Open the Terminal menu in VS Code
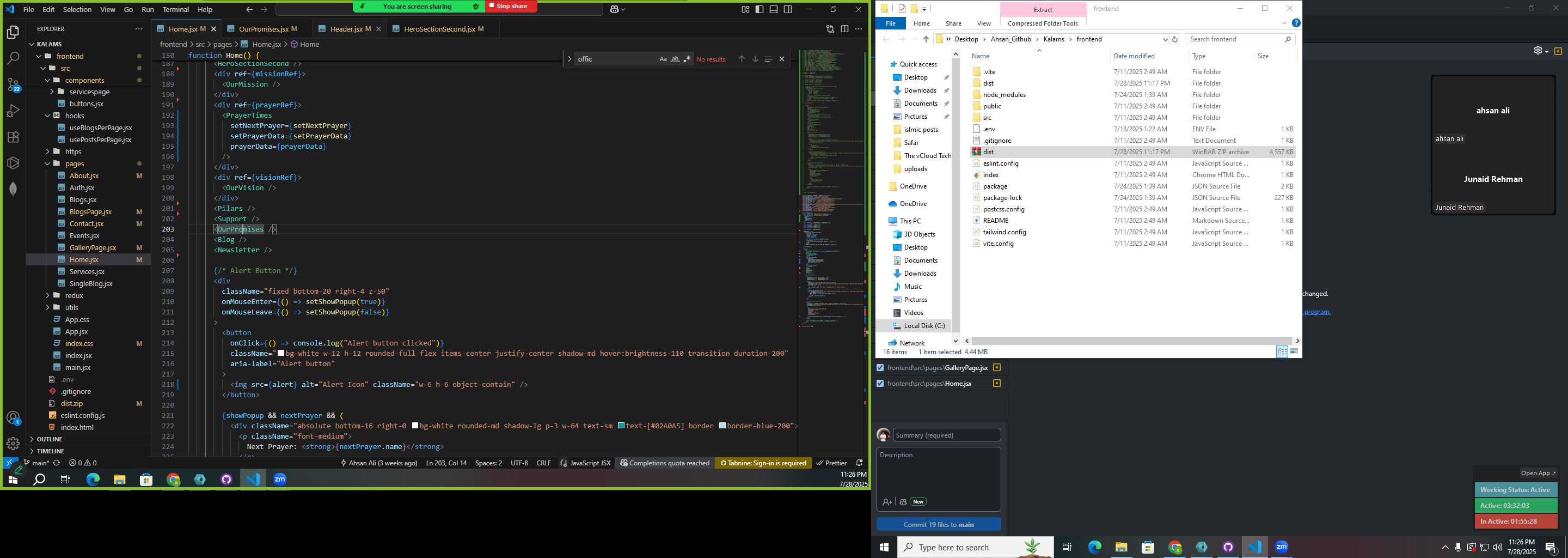 tap(176, 9)
